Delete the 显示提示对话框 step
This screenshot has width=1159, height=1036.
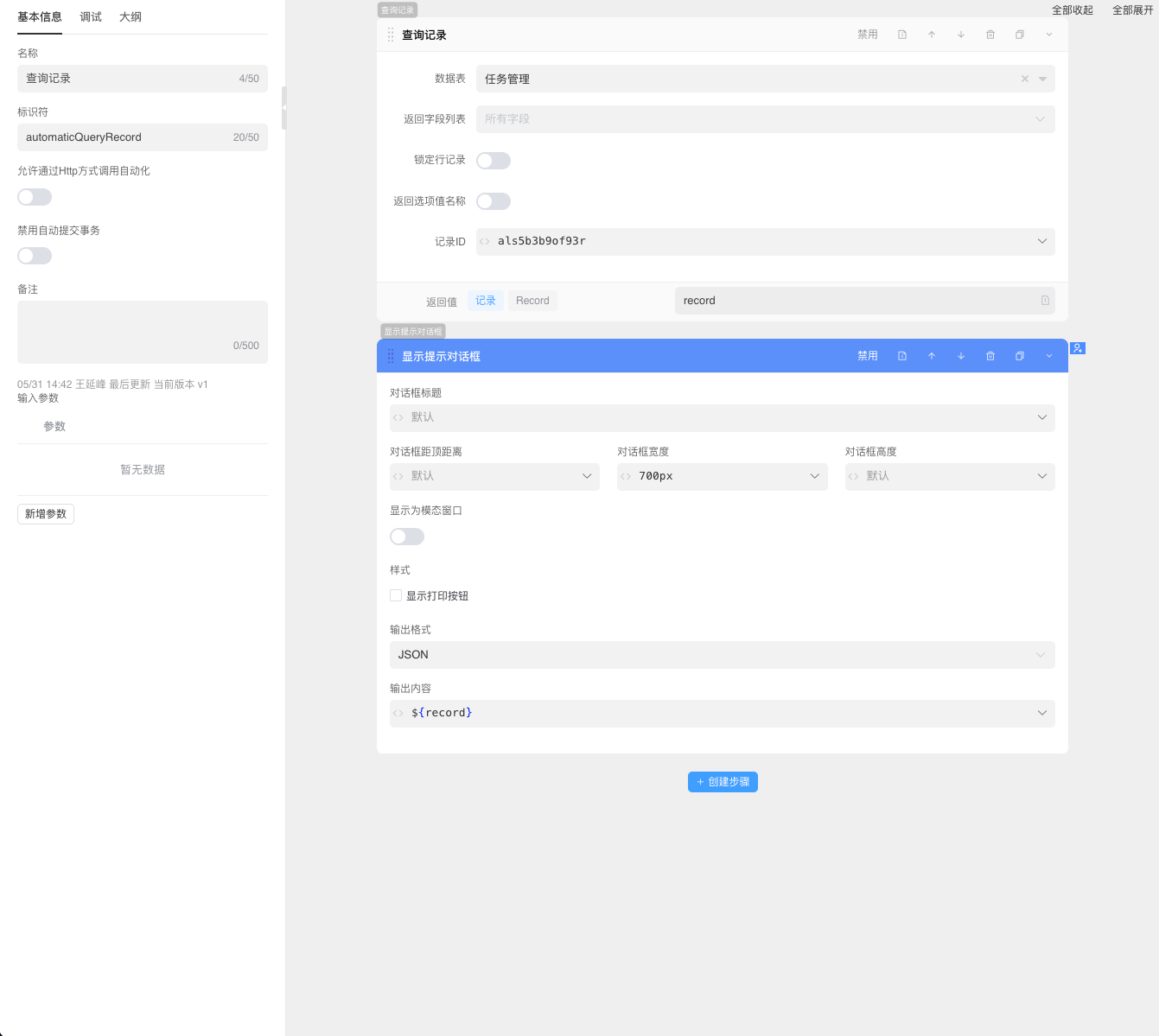tap(990, 356)
